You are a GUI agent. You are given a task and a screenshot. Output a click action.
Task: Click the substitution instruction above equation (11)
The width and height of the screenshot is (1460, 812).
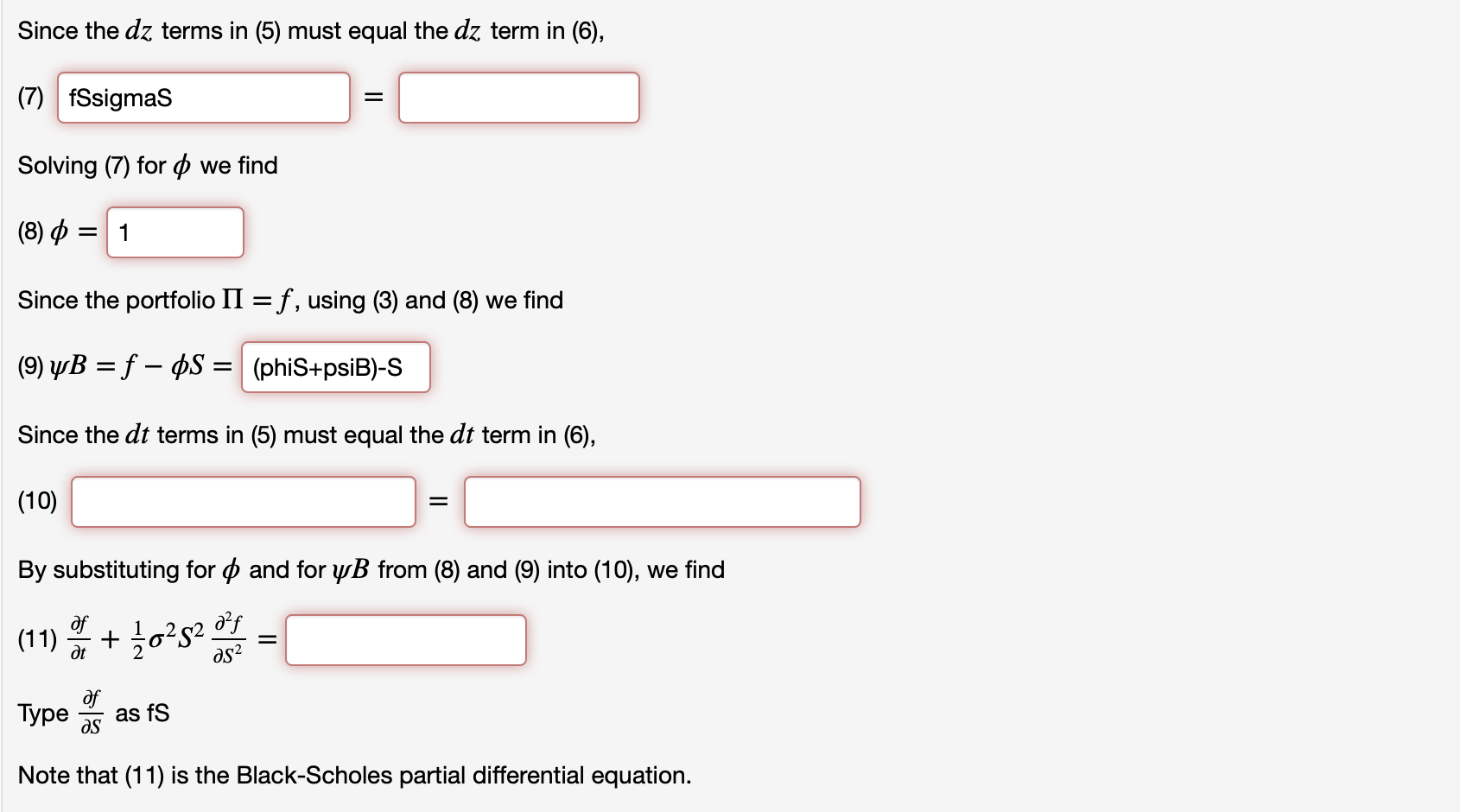(371, 569)
